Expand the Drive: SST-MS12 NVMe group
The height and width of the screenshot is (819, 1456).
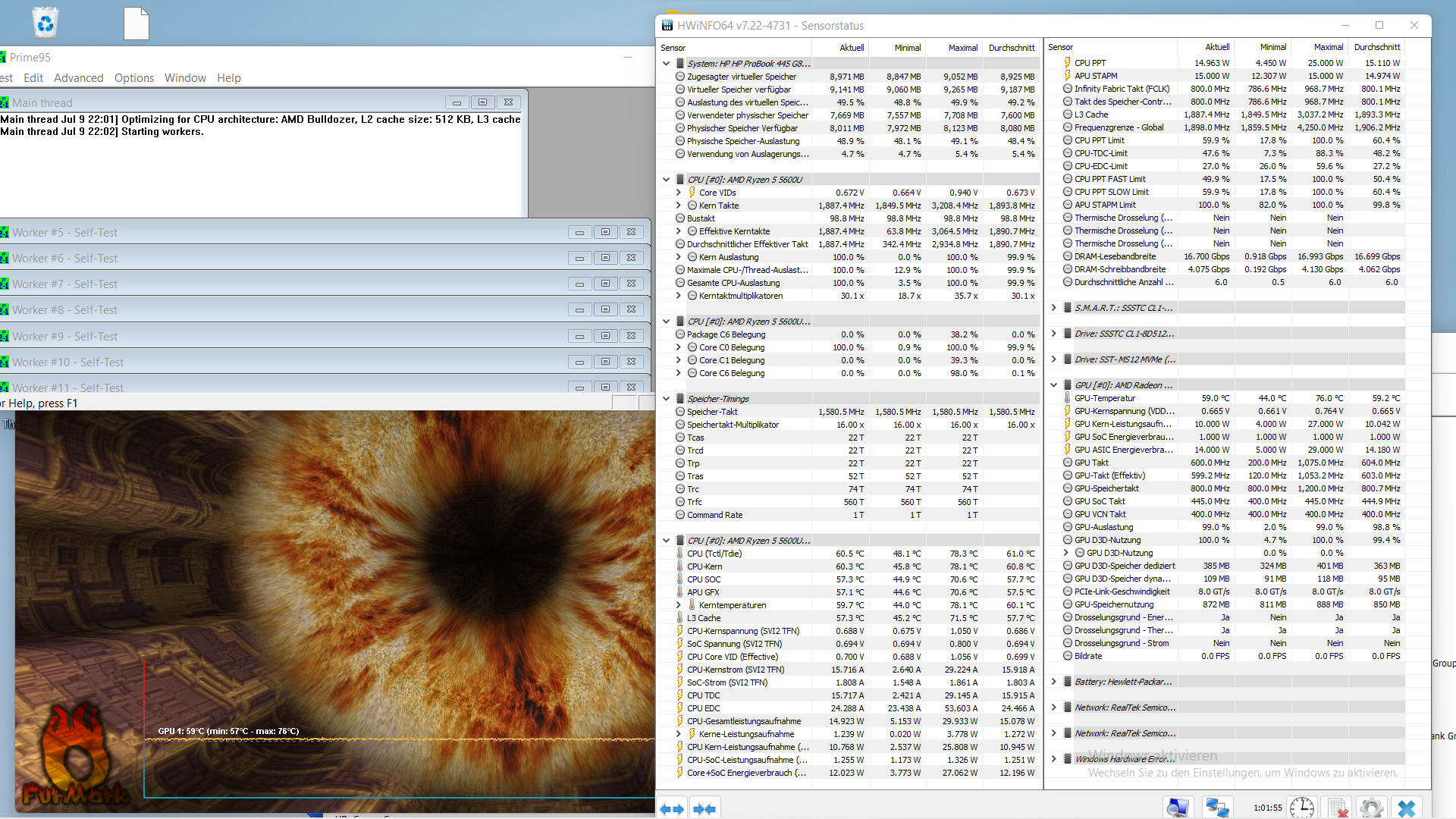[x=1054, y=359]
